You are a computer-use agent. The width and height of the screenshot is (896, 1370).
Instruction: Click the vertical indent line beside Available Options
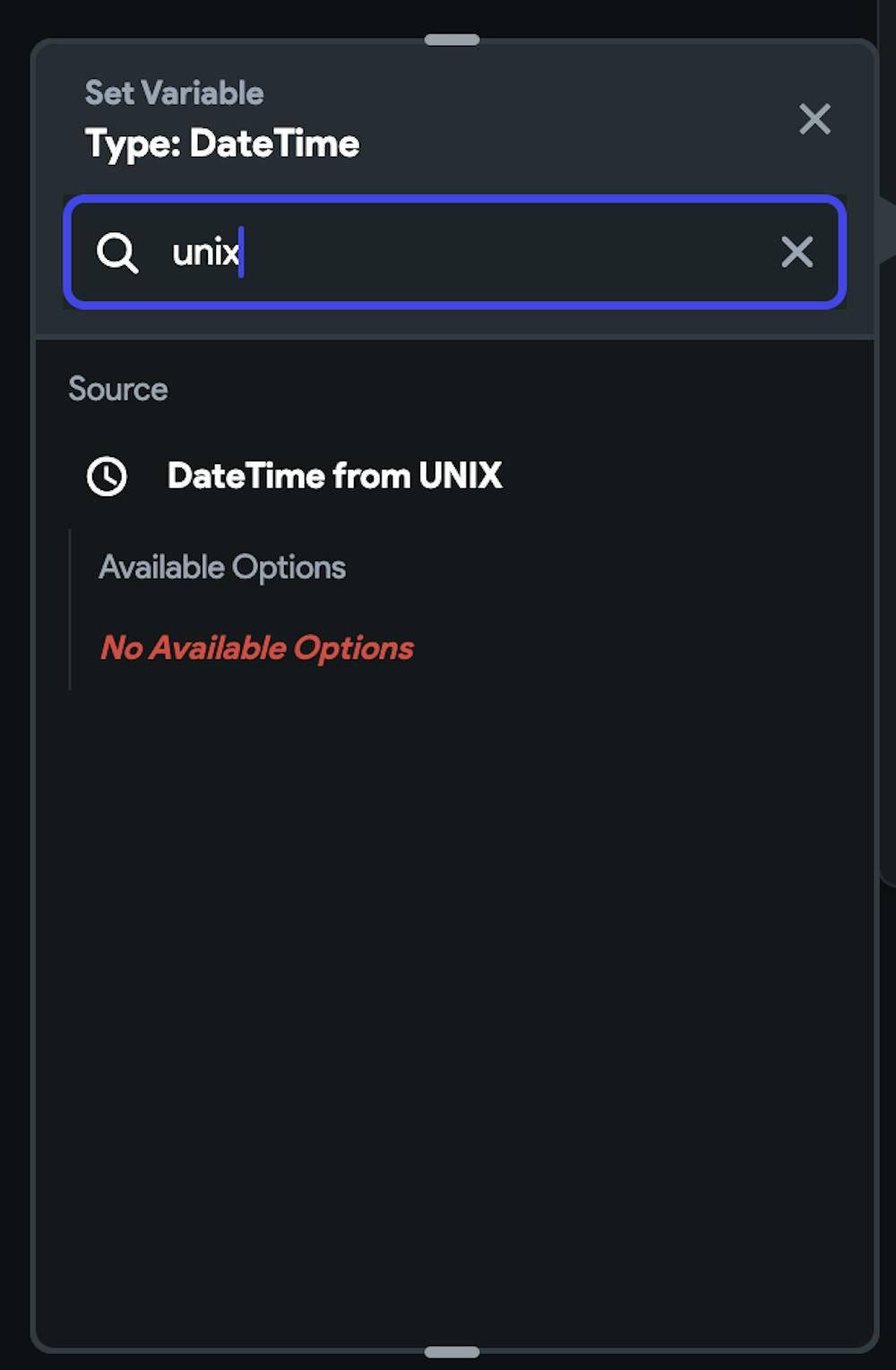click(x=70, y=609)
